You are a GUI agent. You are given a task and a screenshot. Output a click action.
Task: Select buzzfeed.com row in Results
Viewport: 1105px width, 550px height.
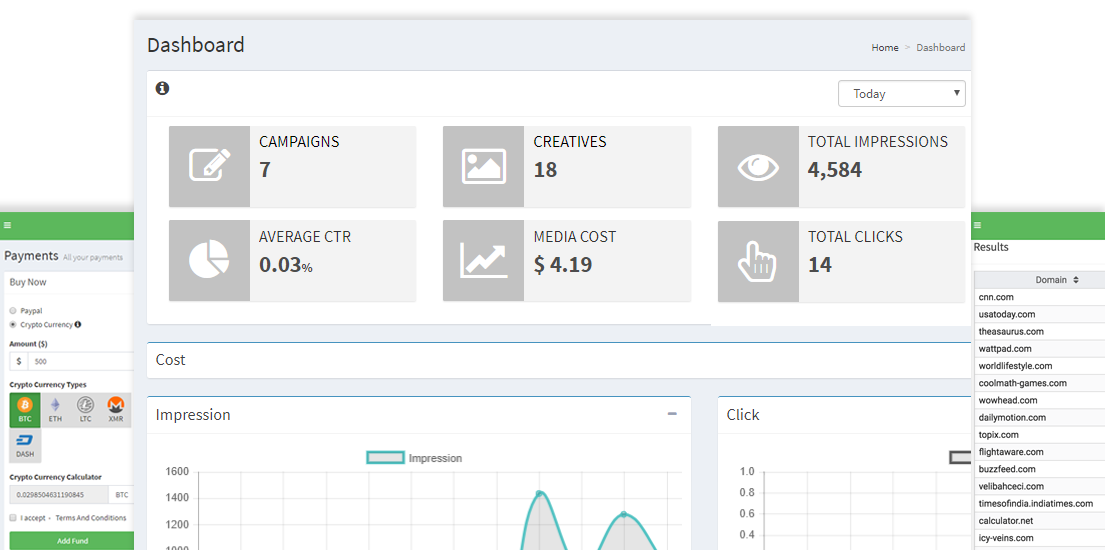click(x=1039, y=470)
